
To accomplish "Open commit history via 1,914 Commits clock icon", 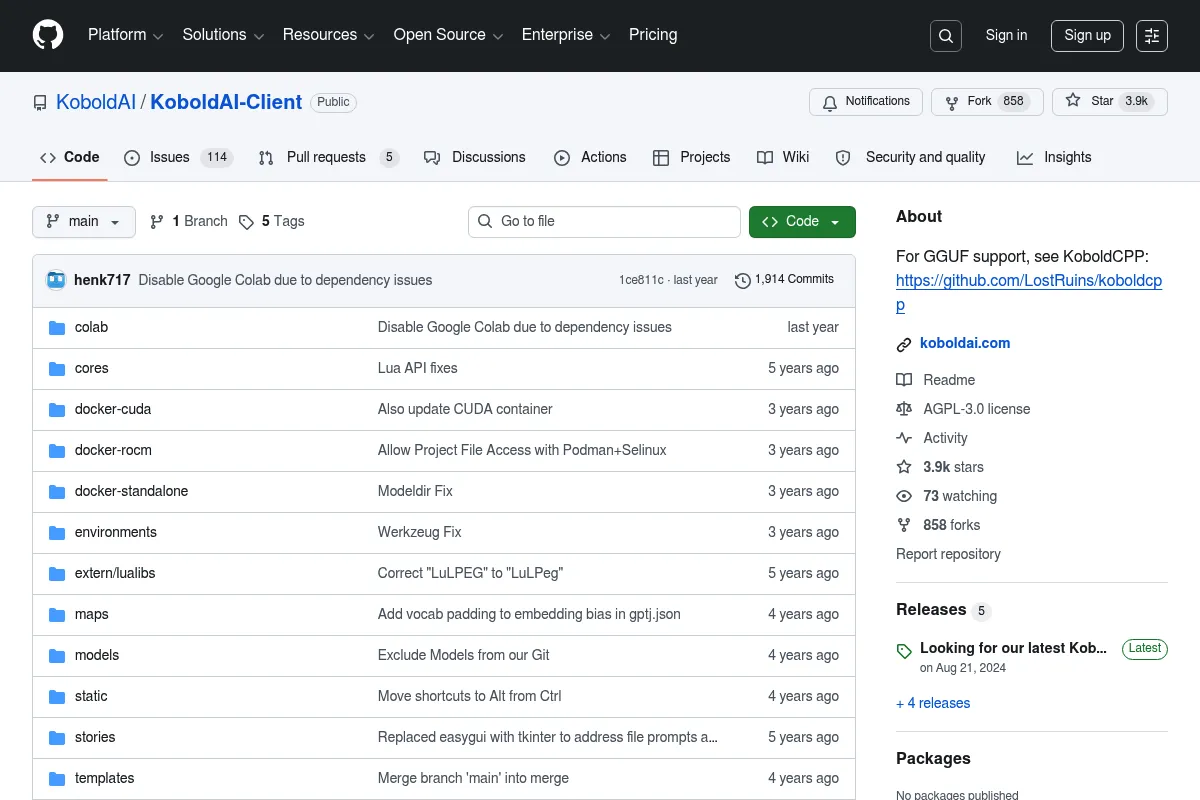I will pyautogui.click(x=742, y=280).
